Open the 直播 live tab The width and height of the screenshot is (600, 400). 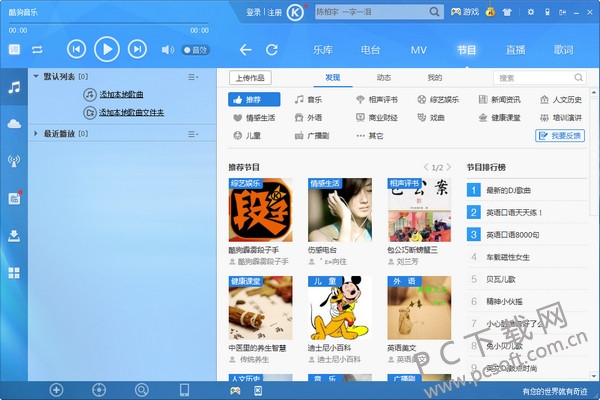tap(515, 50)
